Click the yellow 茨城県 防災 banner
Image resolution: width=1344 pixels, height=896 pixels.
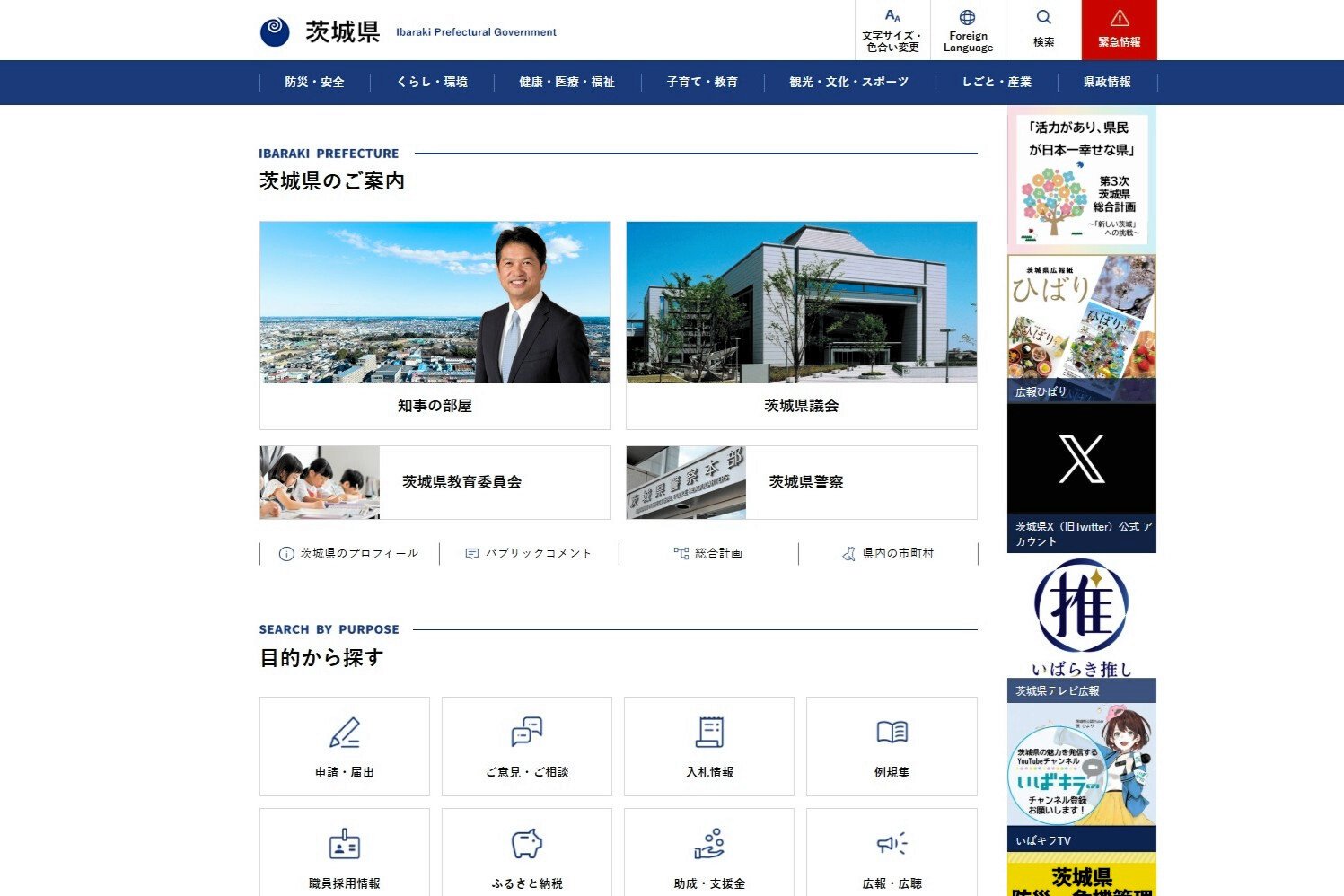(x=1082, y=875)
